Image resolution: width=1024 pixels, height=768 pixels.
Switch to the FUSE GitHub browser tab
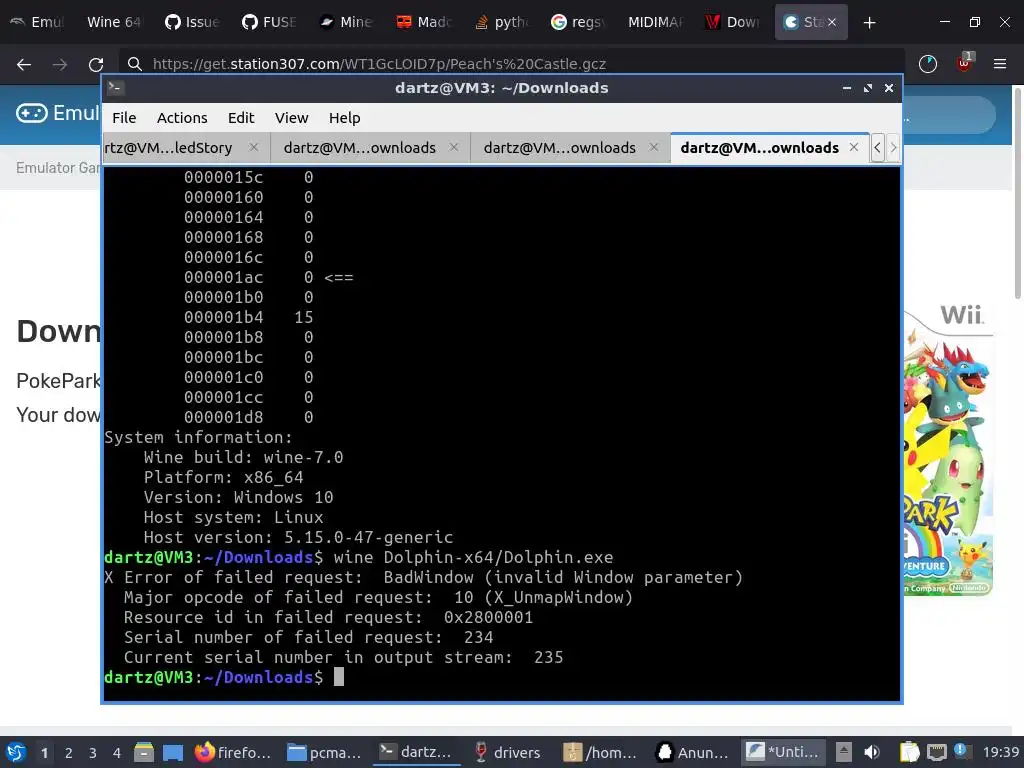(x=268, y=22)
